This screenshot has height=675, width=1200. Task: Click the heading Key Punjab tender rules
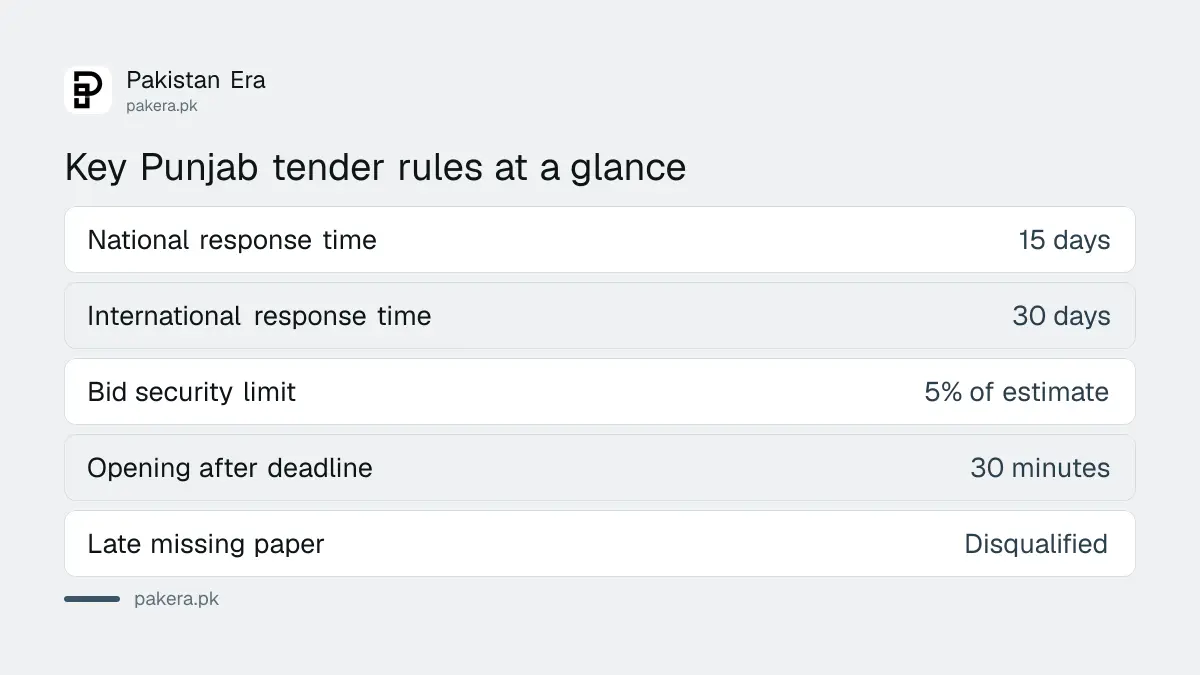pyautogui.click(x=375, y=167)
